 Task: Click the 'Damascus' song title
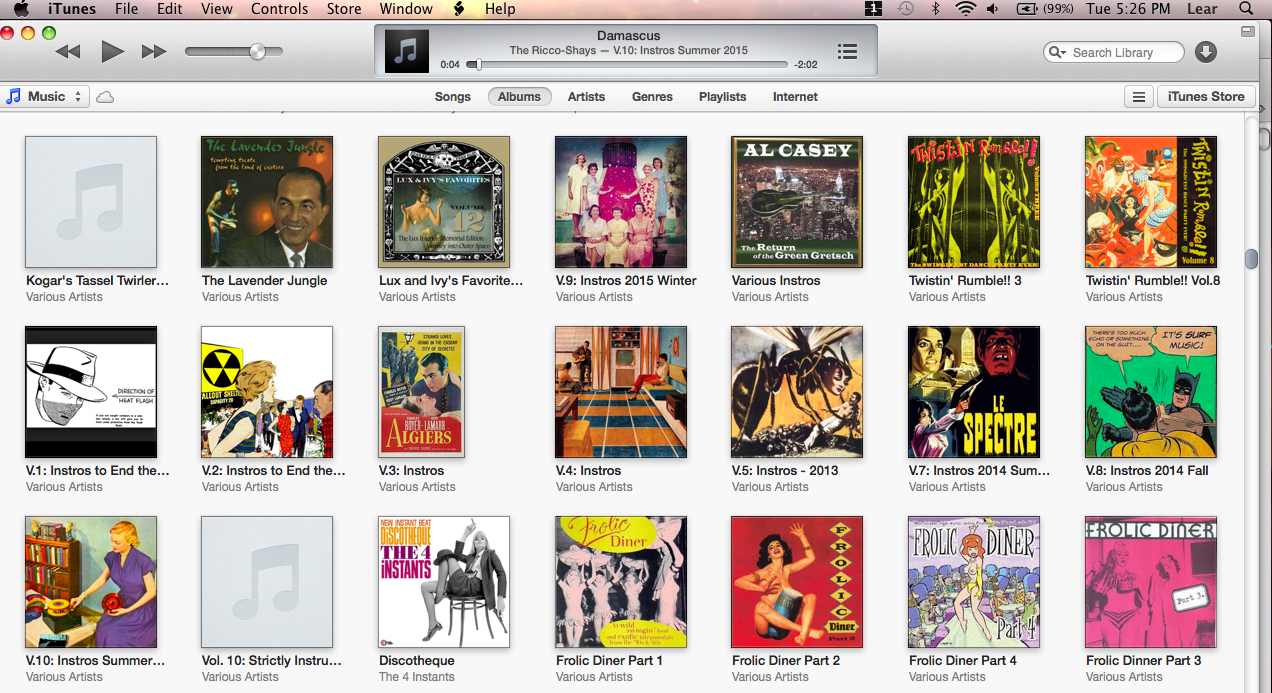pyautogui.click(x=628, y=35)
